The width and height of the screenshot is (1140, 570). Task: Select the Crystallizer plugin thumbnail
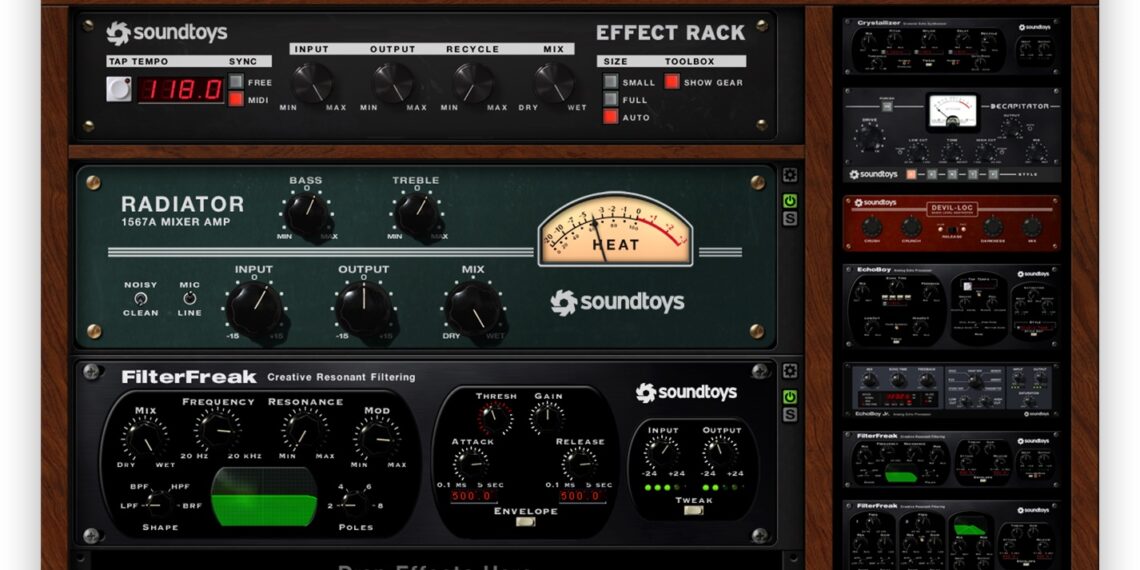click(952, 46)
